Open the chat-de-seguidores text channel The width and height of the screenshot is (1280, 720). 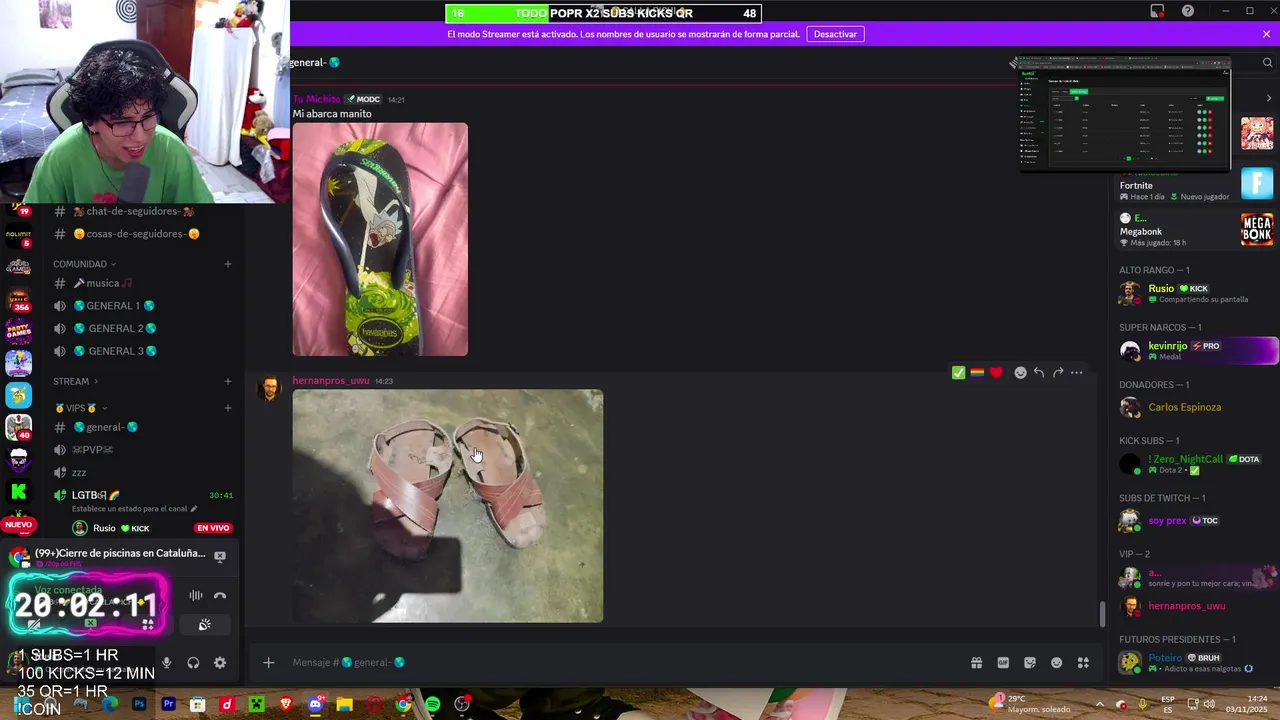pyautogui.click(x=143, y=212)
